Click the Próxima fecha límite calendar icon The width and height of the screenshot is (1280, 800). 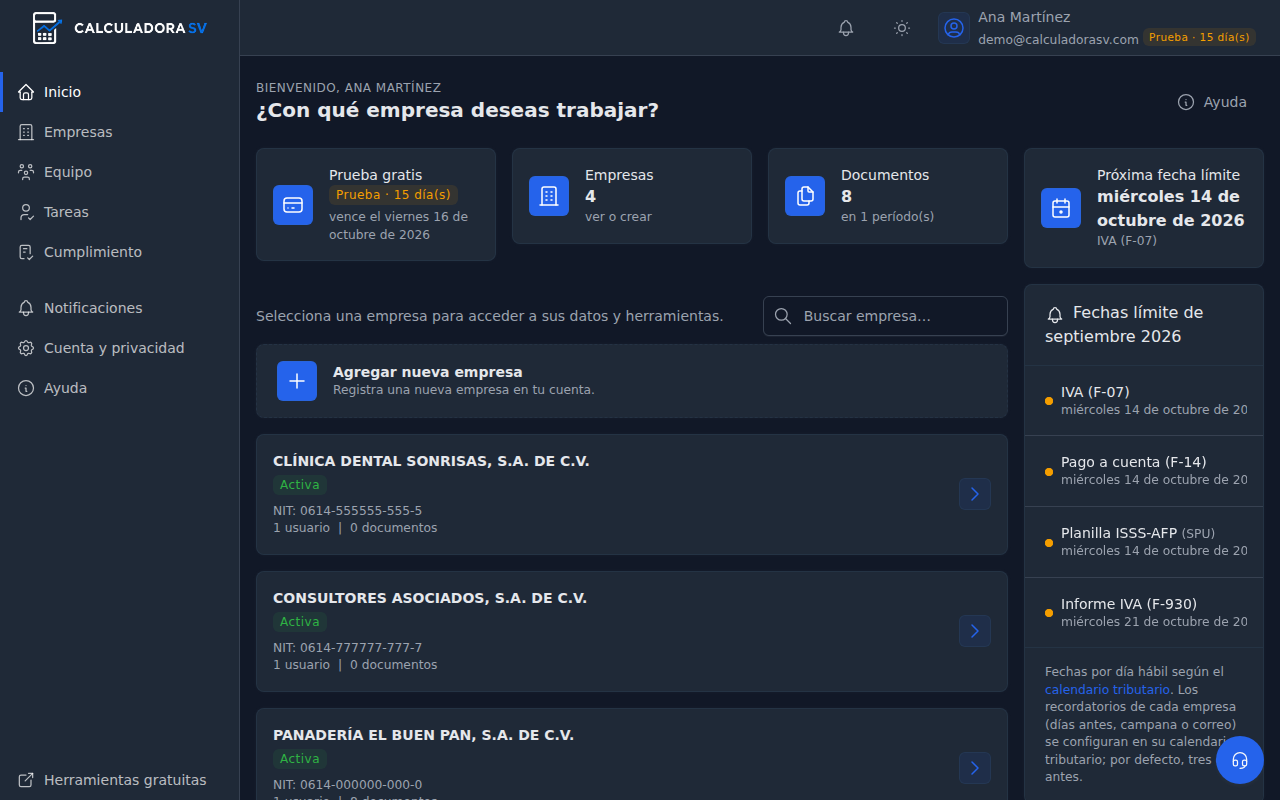click(x=1061, y=208)
